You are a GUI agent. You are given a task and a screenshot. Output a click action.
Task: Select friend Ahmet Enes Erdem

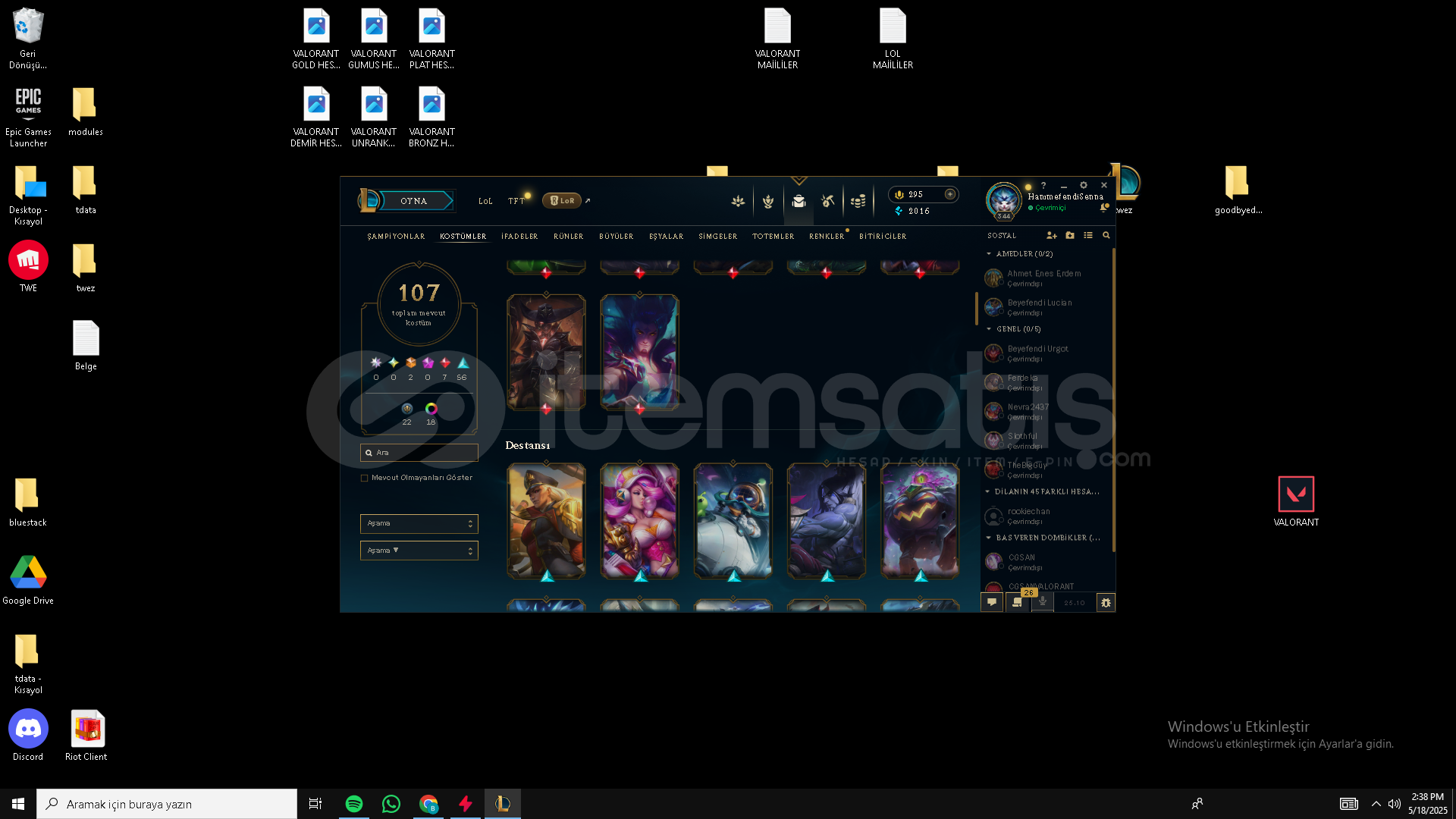1046,278
